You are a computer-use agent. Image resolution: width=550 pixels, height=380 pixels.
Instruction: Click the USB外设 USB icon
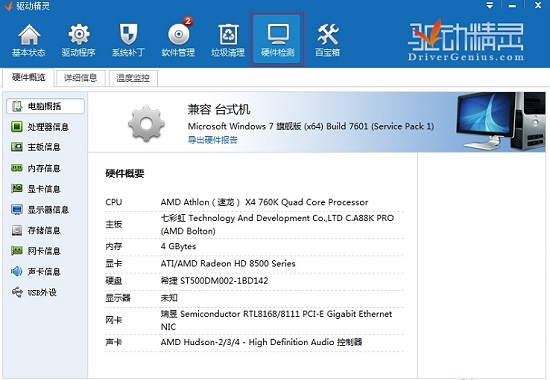pos(16,292)
